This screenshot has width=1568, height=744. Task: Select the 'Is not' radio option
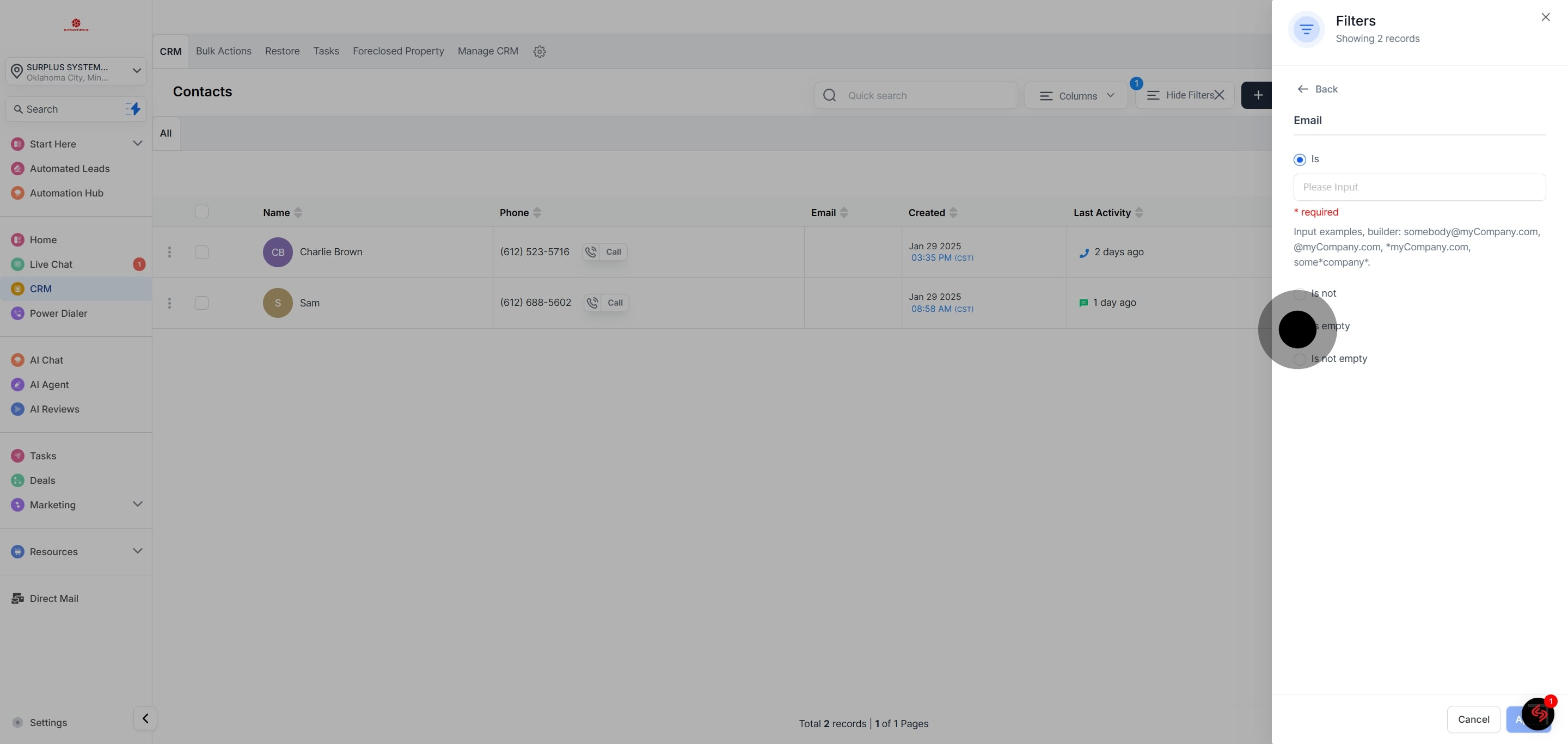pos(1300,294)
